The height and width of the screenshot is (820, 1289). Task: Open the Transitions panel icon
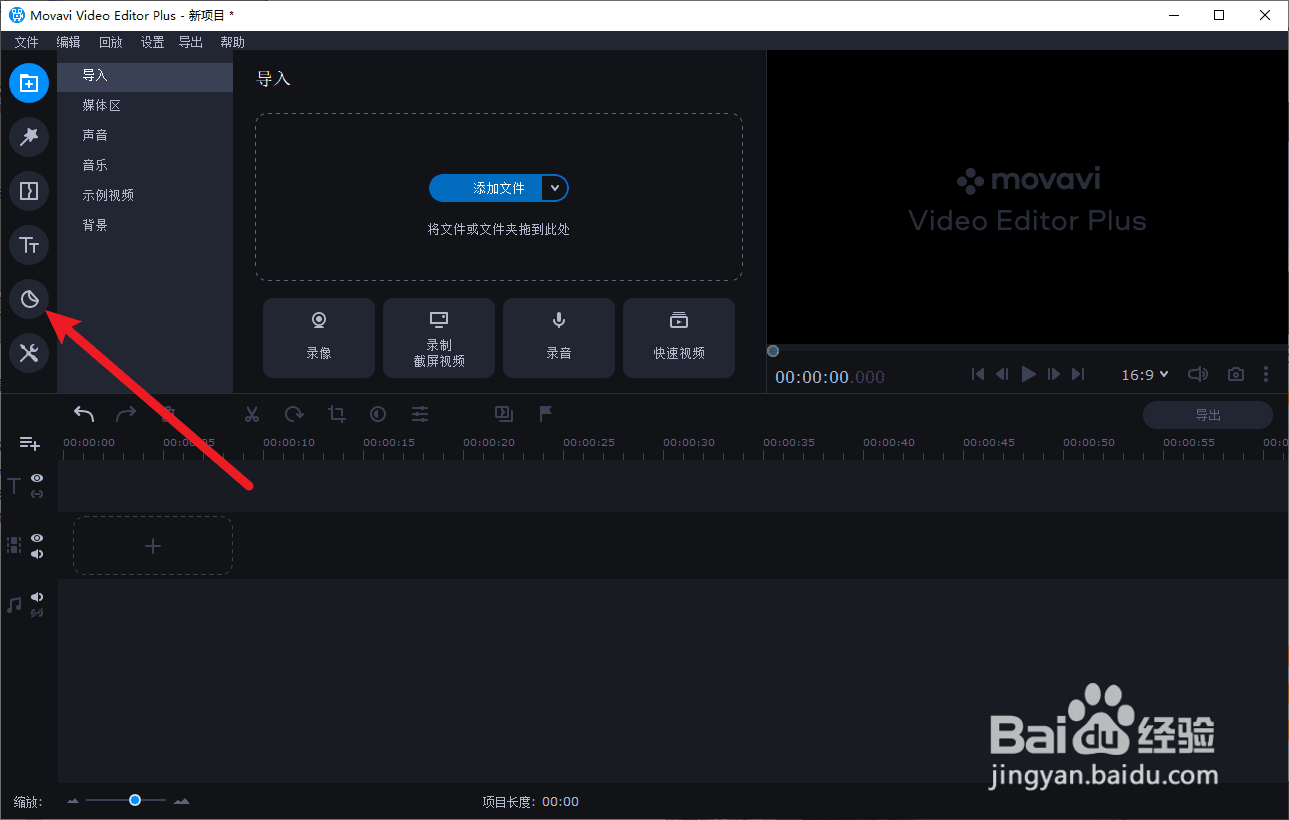click(29, 191)
